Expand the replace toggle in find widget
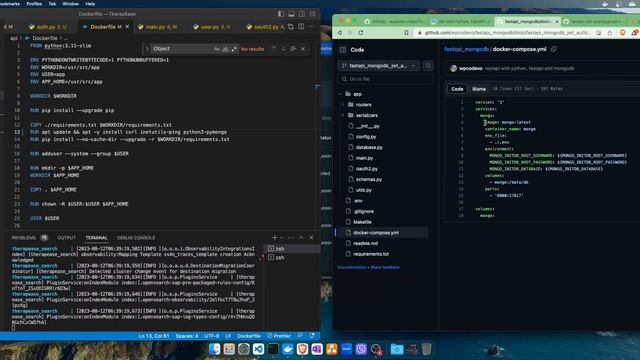The height and width of the screenshot is (360, 640). (x=147, y=49)
